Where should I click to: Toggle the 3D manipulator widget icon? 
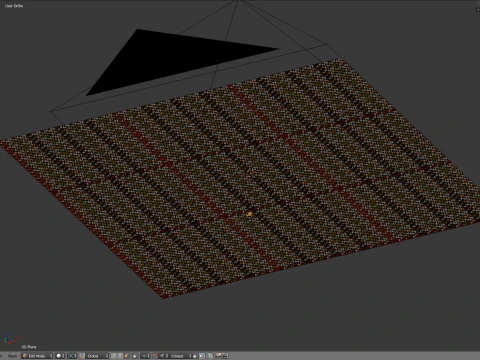pyautogui.click(x=82, y=356)
